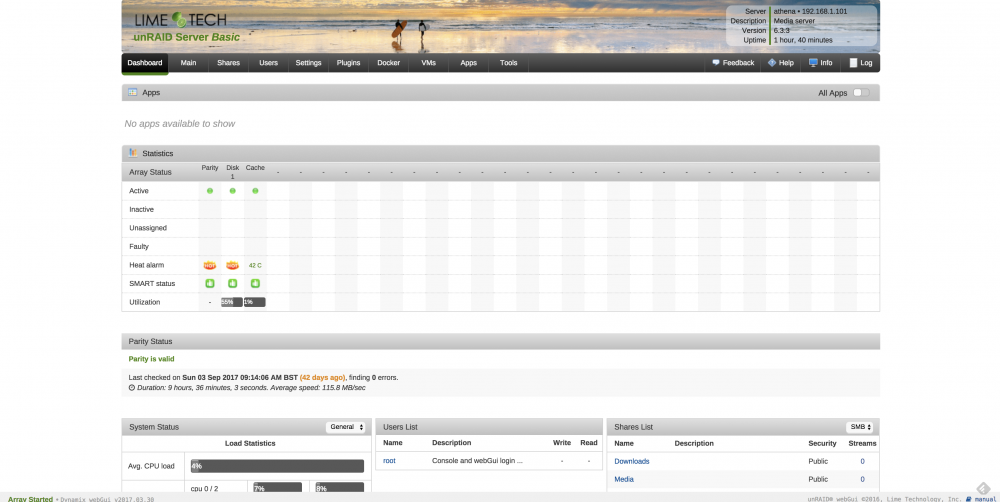Click the cpu 0 load bar 7%
Screen dimensions: 1000x502
point(277,488)
